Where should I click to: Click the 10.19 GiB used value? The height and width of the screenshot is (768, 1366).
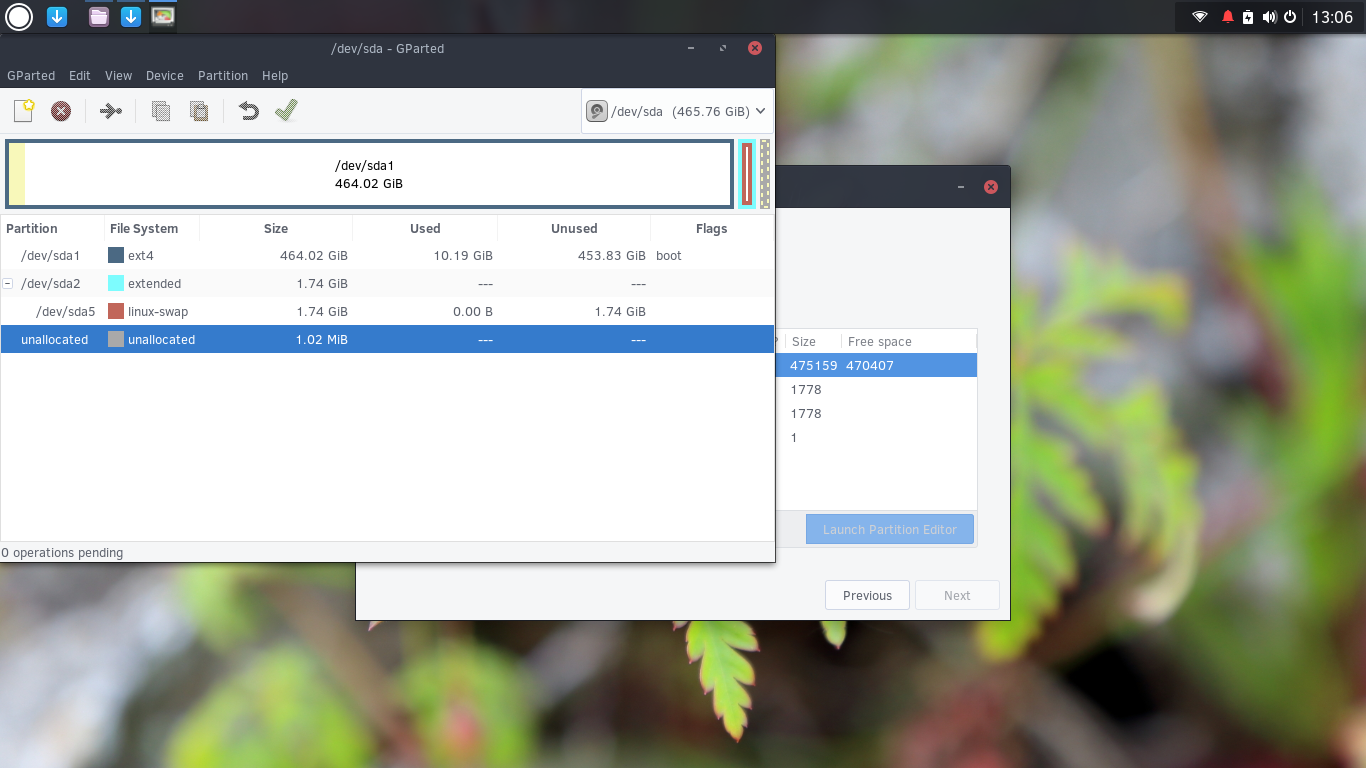[463, 256]
